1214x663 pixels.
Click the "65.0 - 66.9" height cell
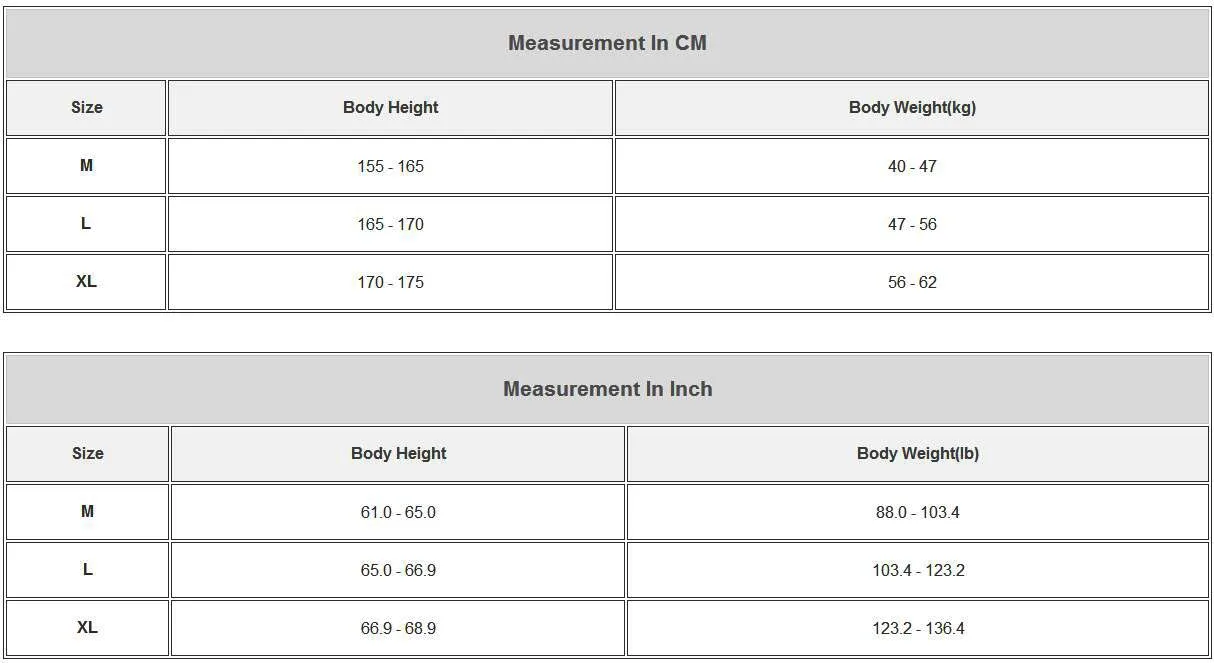click(x=398, y=570)
